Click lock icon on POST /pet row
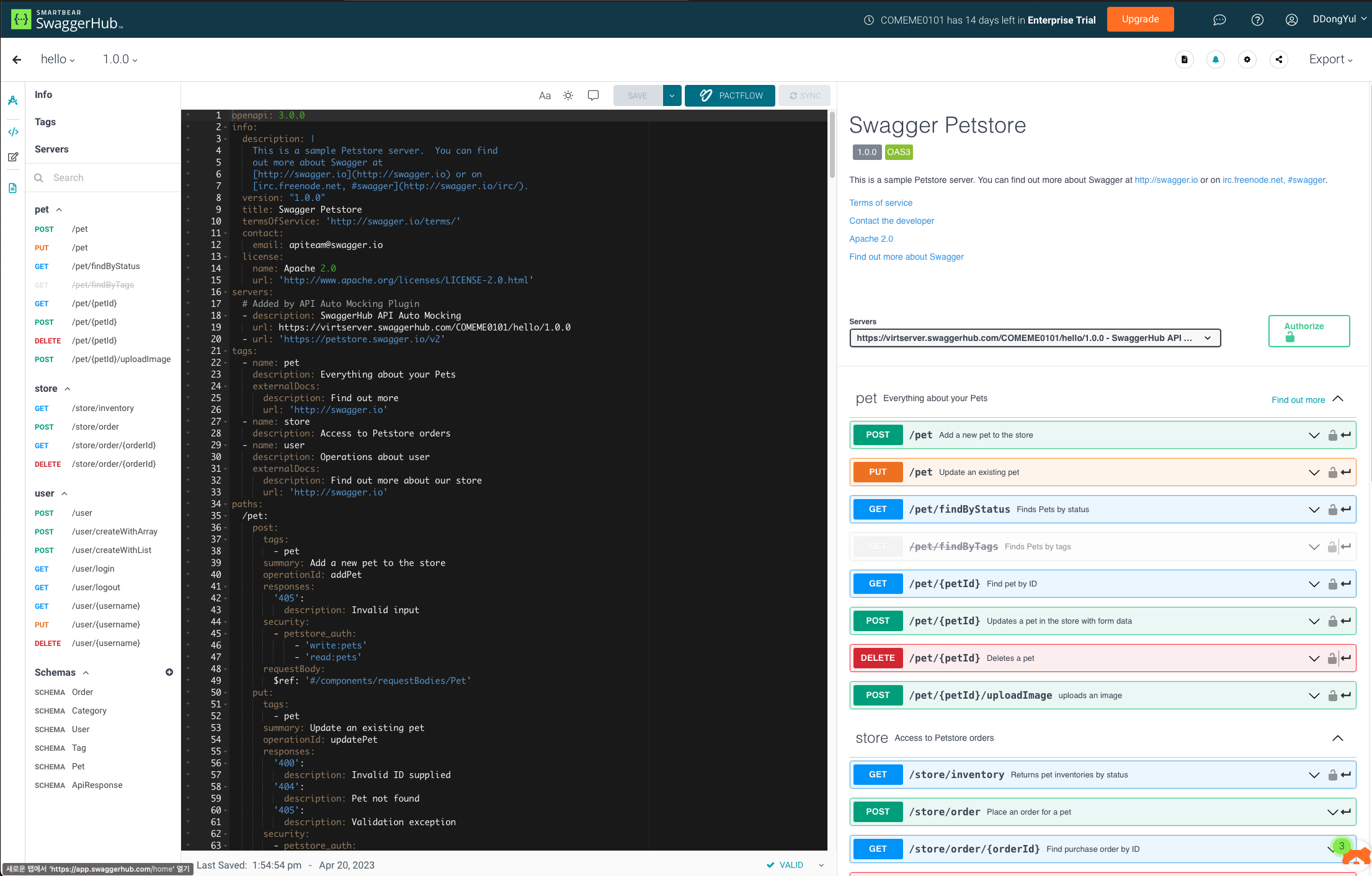 click(1332, 435)
